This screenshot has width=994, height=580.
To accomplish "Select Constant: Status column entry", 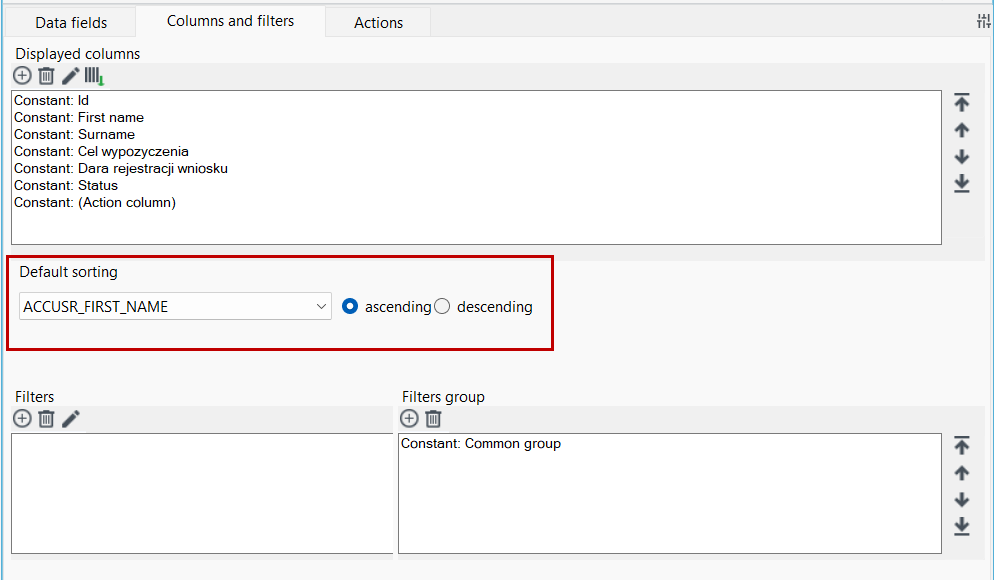I will point(66,186).
